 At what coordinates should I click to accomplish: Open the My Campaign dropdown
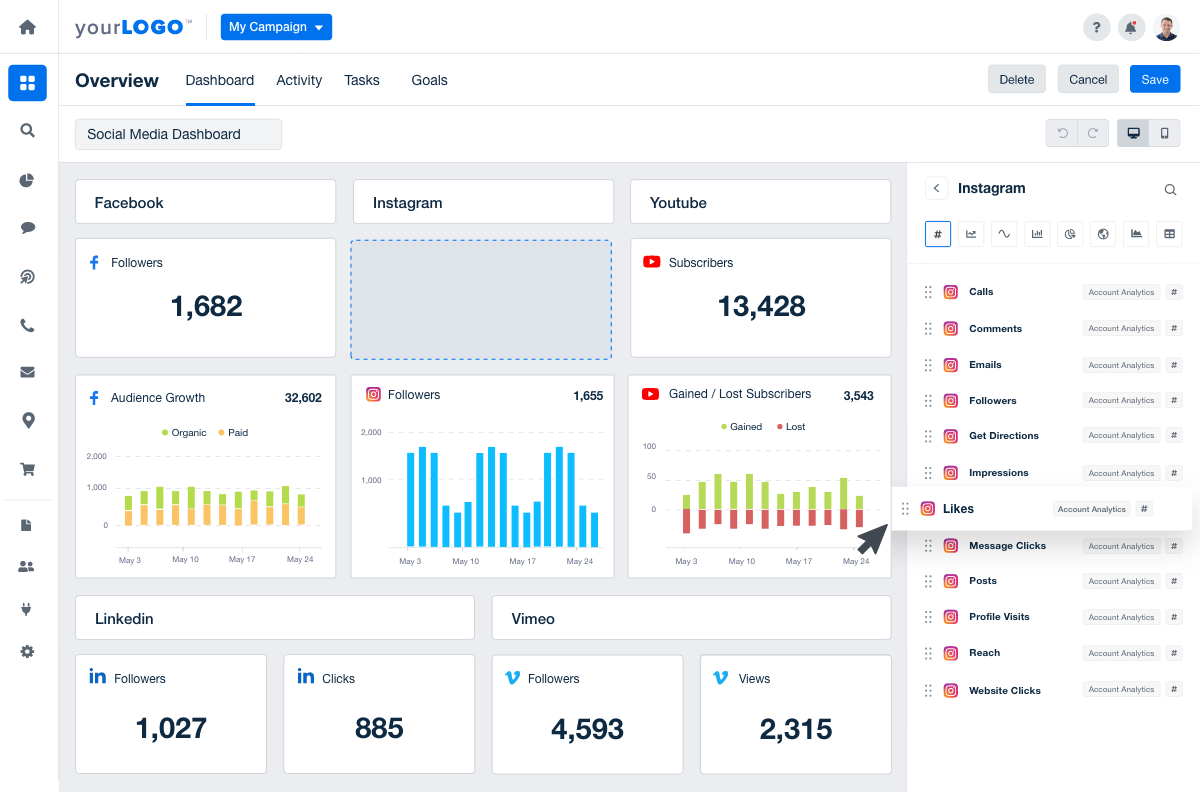[276, 27]
